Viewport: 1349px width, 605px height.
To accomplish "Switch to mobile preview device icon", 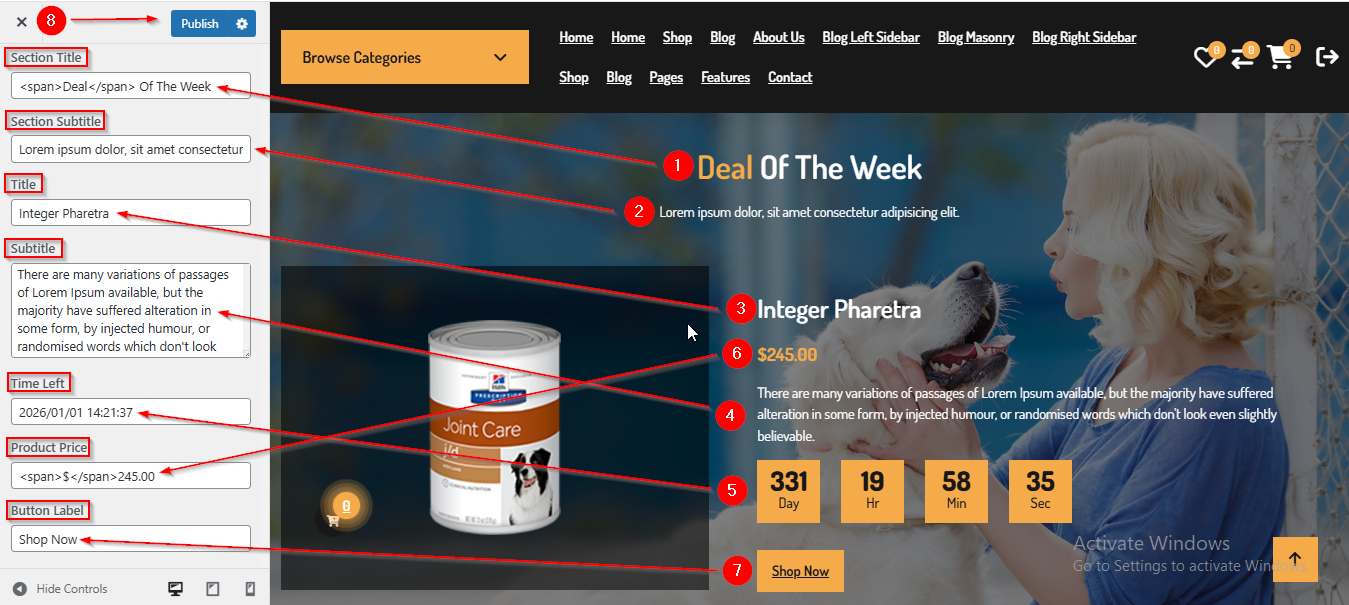I will tap(250, 589).
